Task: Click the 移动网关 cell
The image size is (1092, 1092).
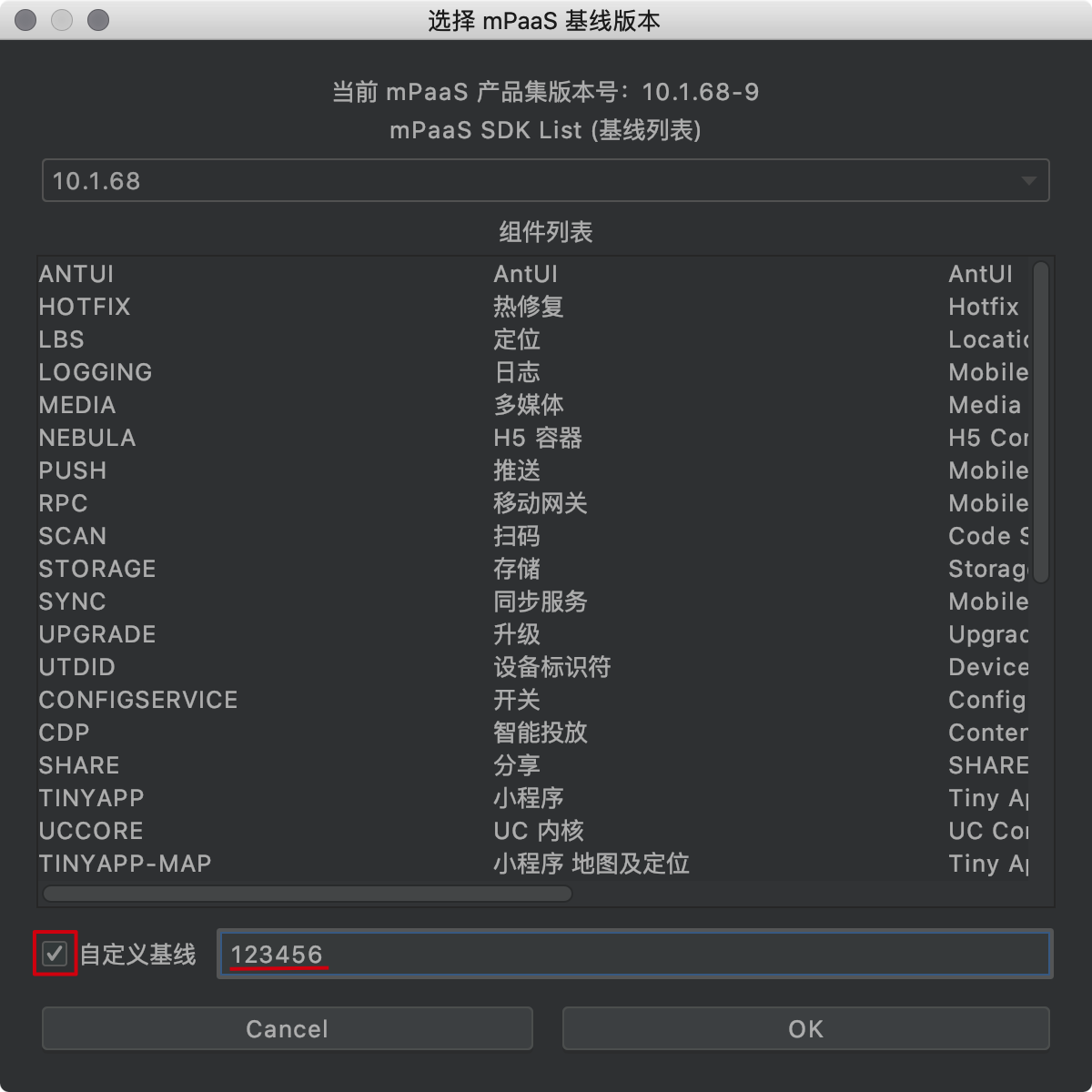Action: click(541, 503)
